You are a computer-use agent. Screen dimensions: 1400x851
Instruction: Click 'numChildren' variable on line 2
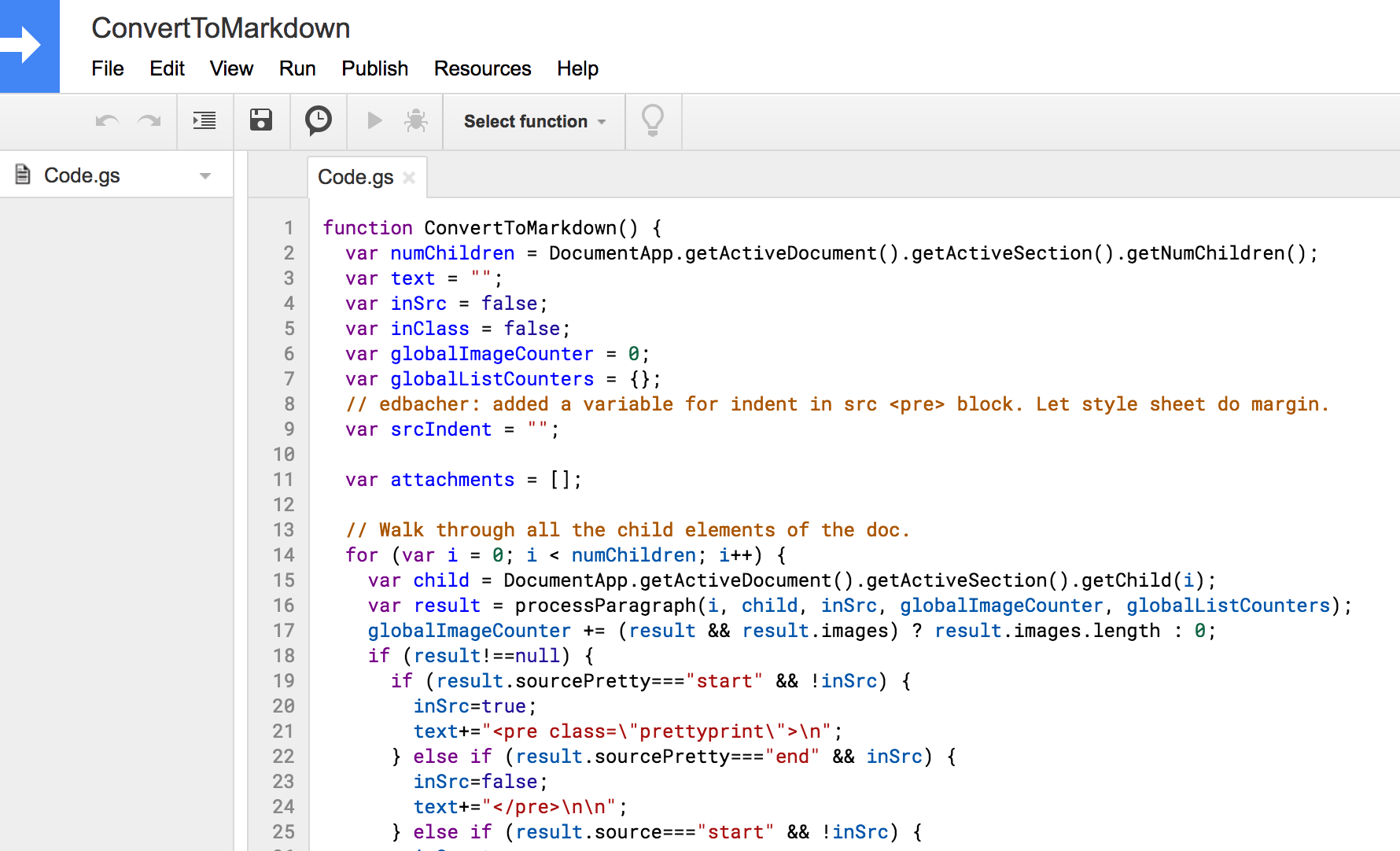[x=452, y=253]
